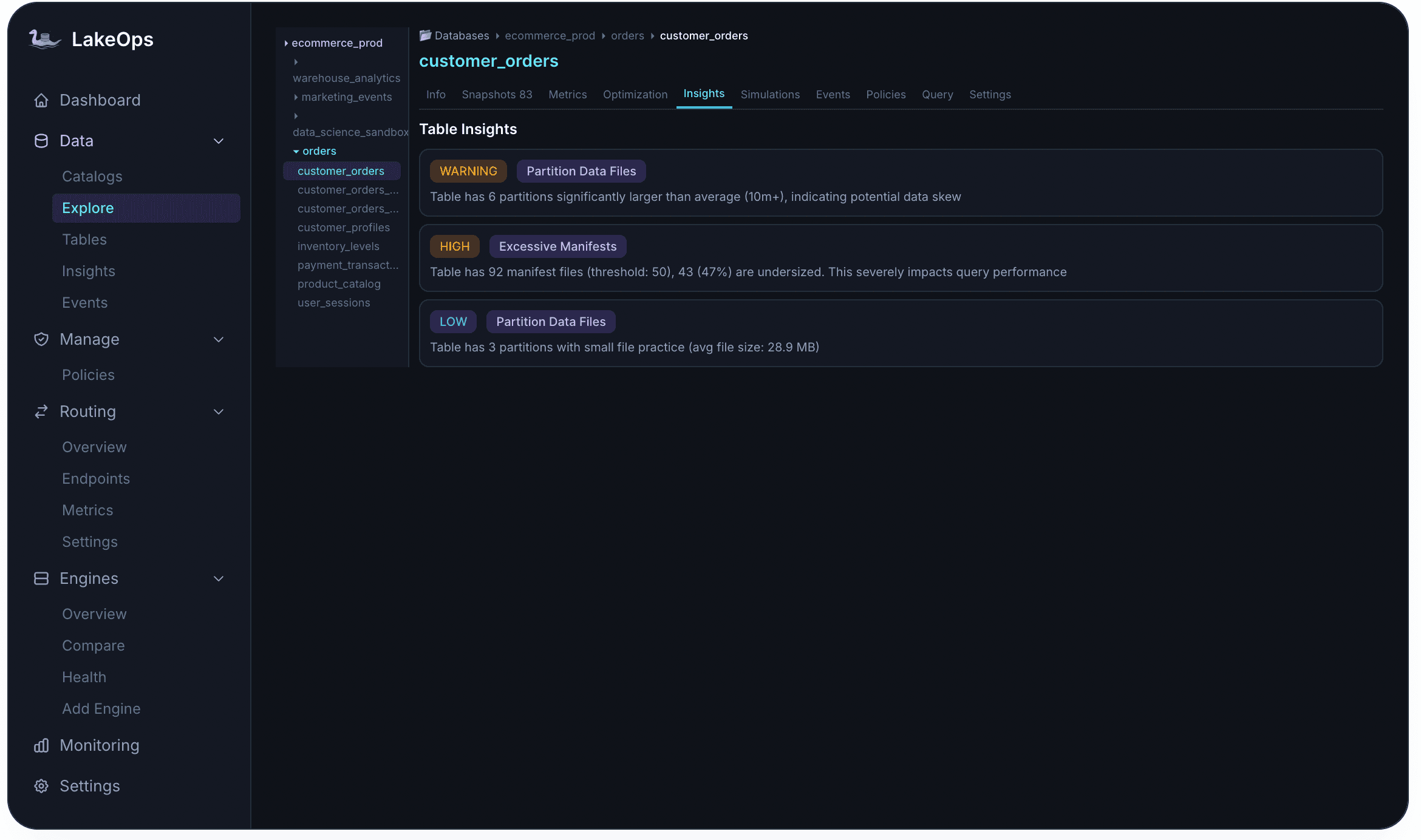Click the LOW severity badge

pos(453,322)
